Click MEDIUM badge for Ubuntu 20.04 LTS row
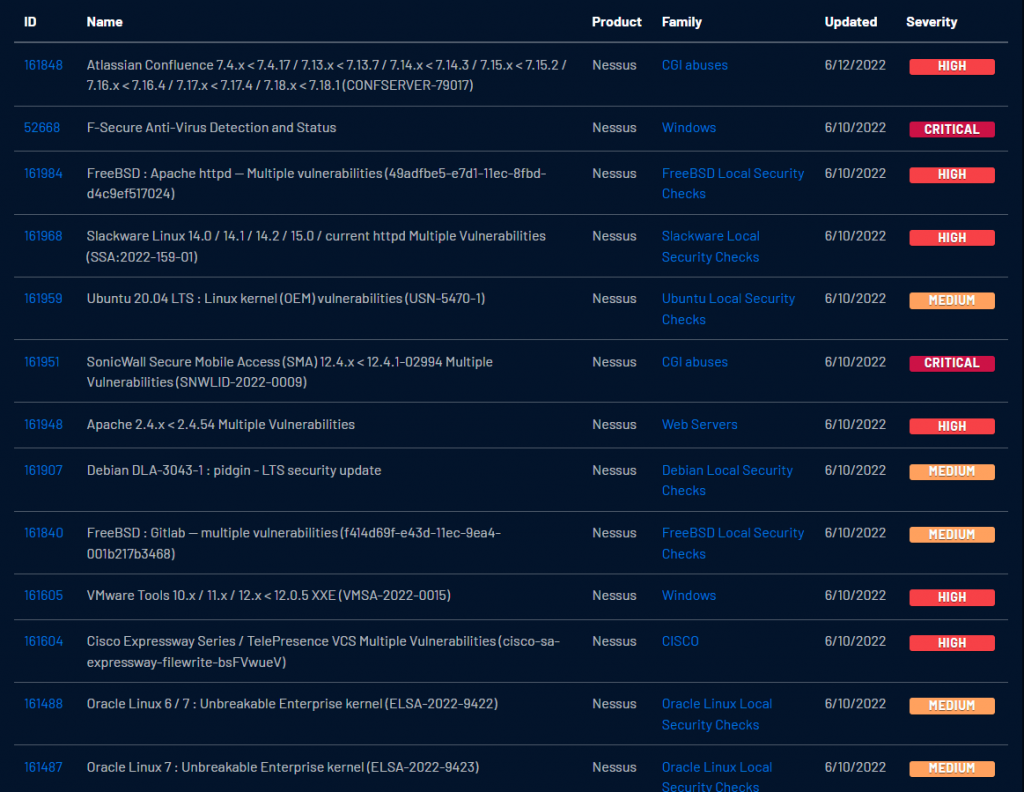The image size is (1024, 792). click(952, 300)
